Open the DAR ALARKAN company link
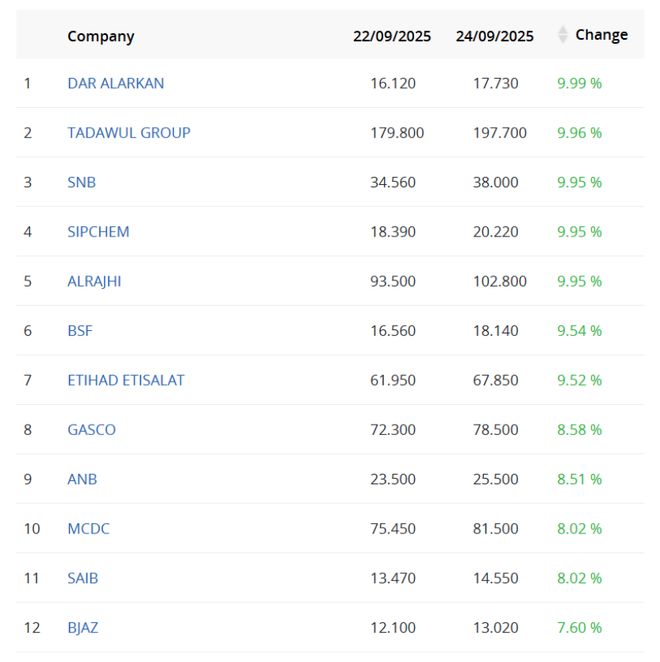660x662 pixels. [116, 83]
